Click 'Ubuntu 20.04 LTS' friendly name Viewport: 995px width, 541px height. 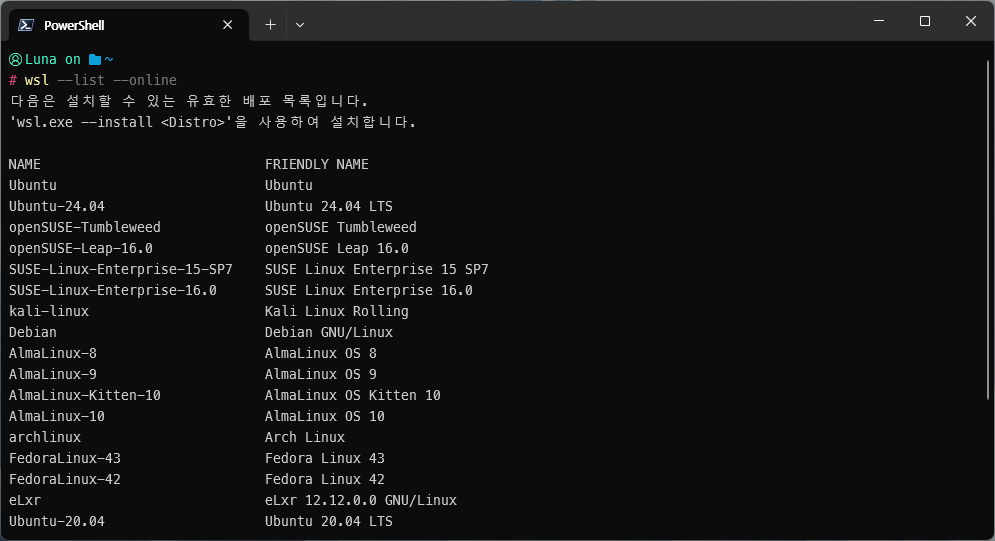329,521
